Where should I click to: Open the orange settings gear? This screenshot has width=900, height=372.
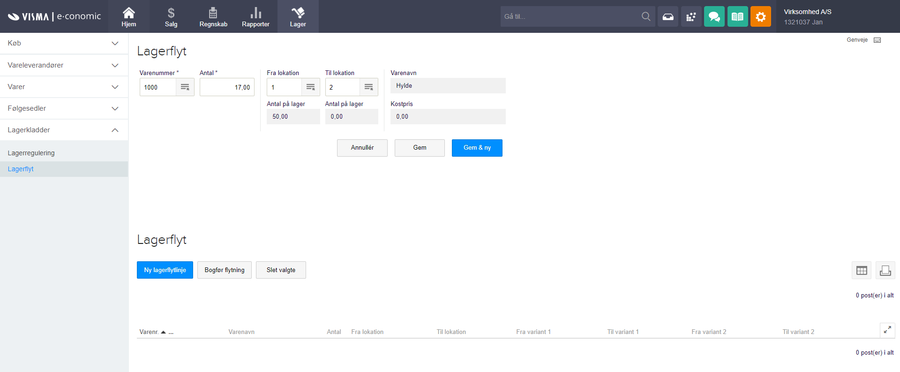[x=761, y=16]
